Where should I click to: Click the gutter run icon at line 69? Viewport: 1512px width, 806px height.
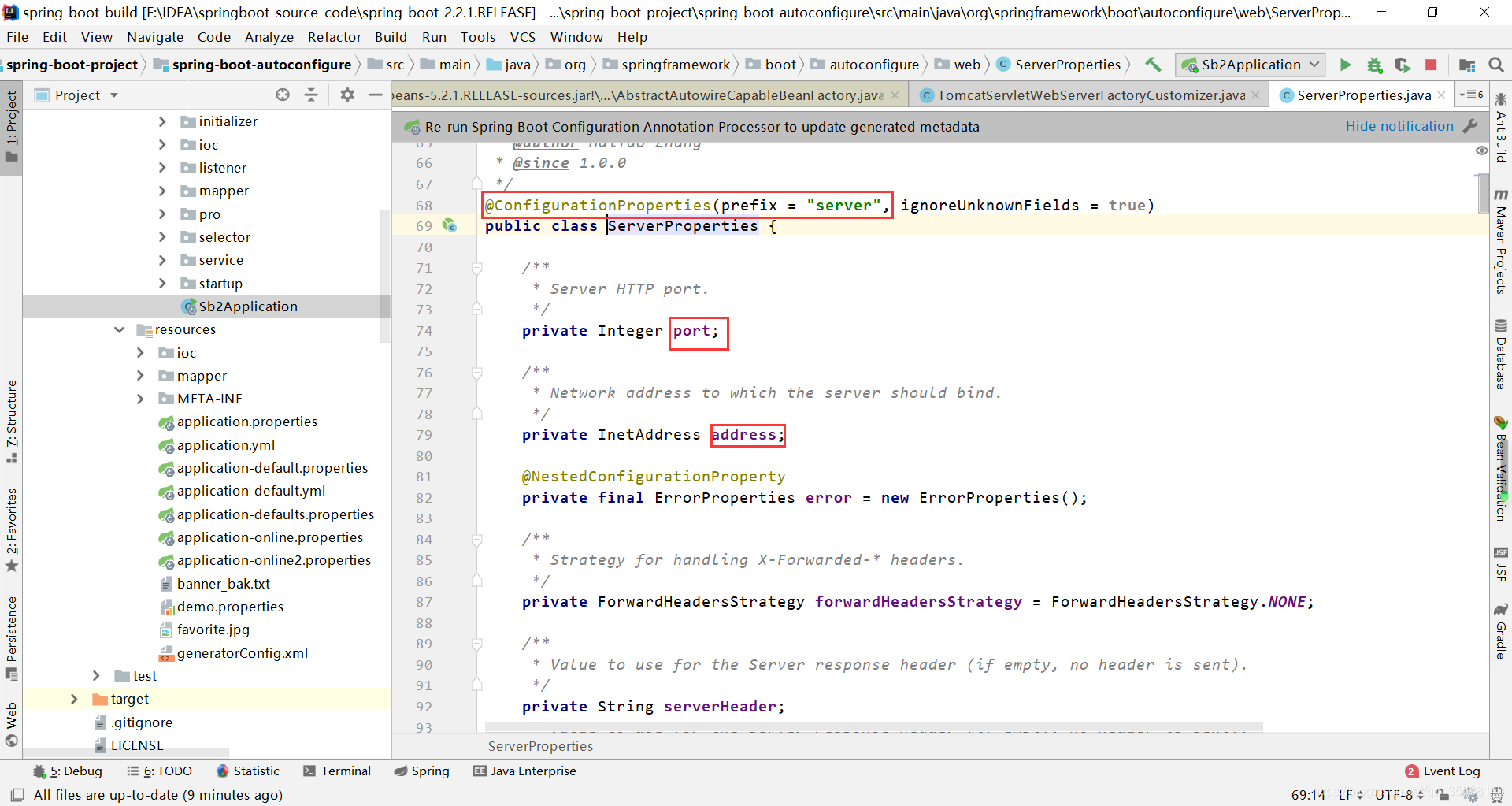tap(449, 225)
